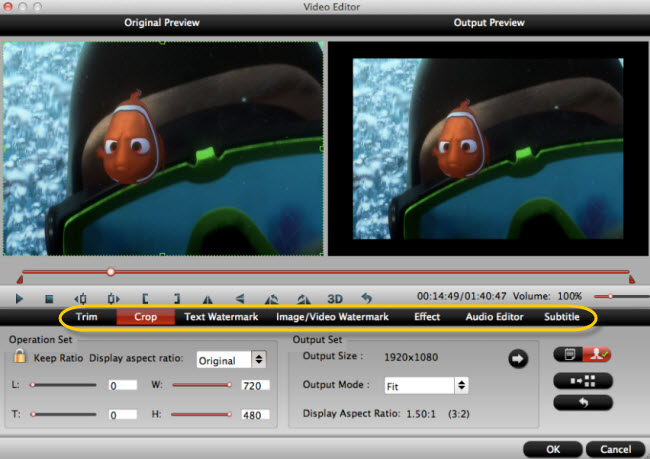Open the Output Mode Fit dropdown
The width and height of the screenshot is (650, 459).
click(x=426, y=386)
